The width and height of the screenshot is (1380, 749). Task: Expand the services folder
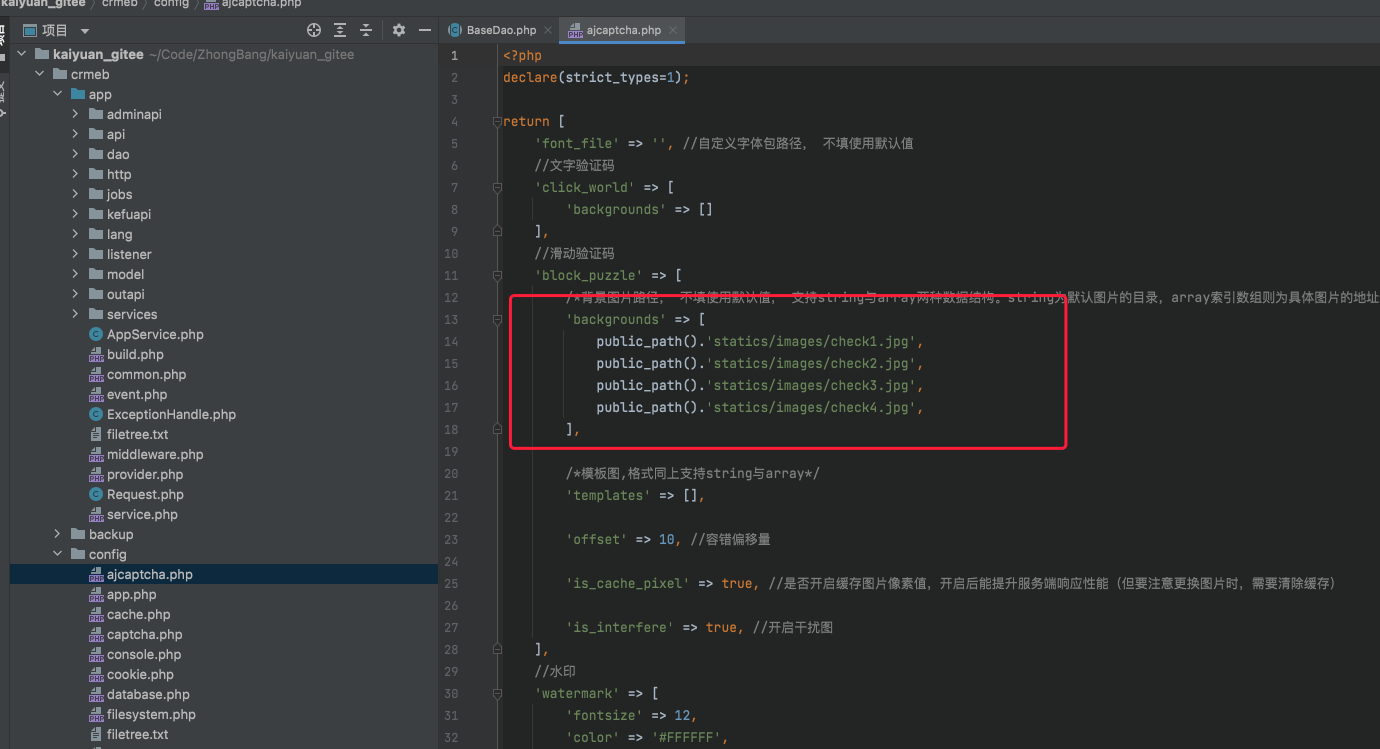(x=76, y=314)
